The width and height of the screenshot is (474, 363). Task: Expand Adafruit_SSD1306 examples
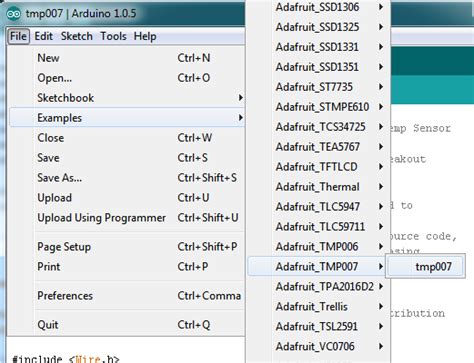(318, 7)
